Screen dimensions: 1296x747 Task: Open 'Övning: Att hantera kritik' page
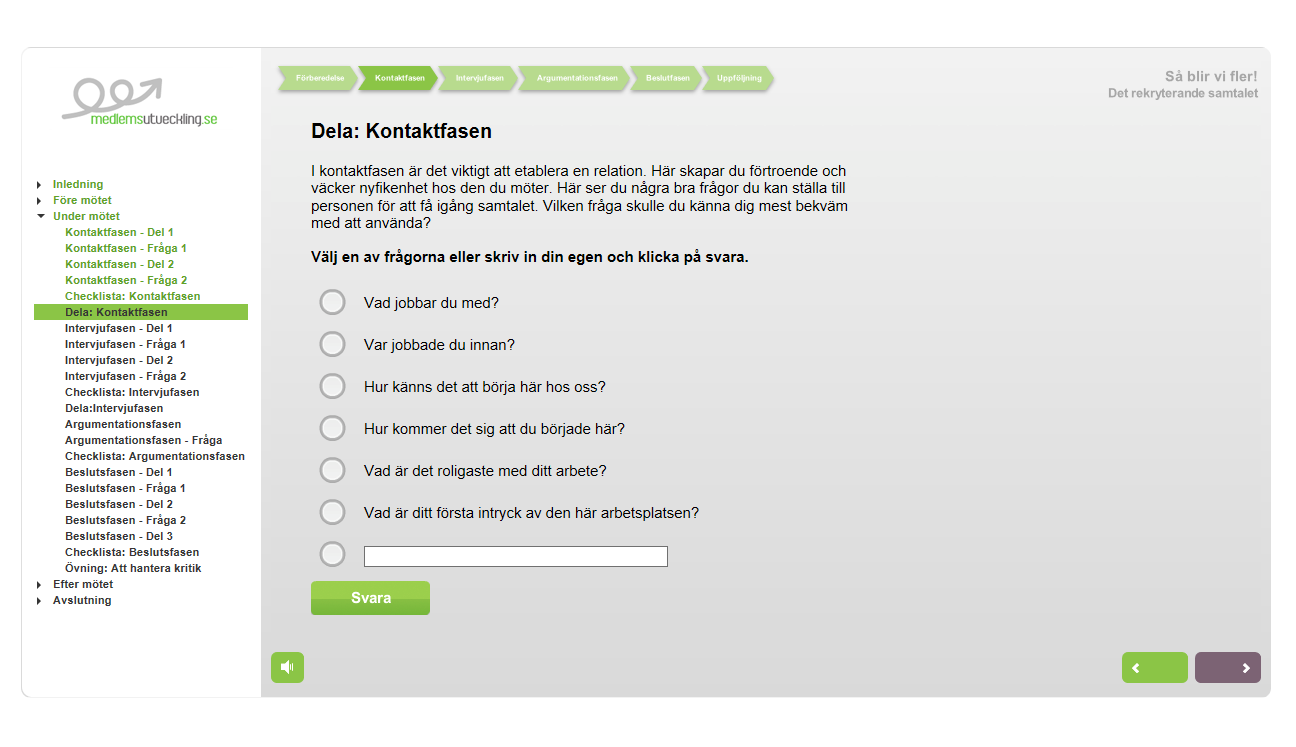(x=133, y=568)
